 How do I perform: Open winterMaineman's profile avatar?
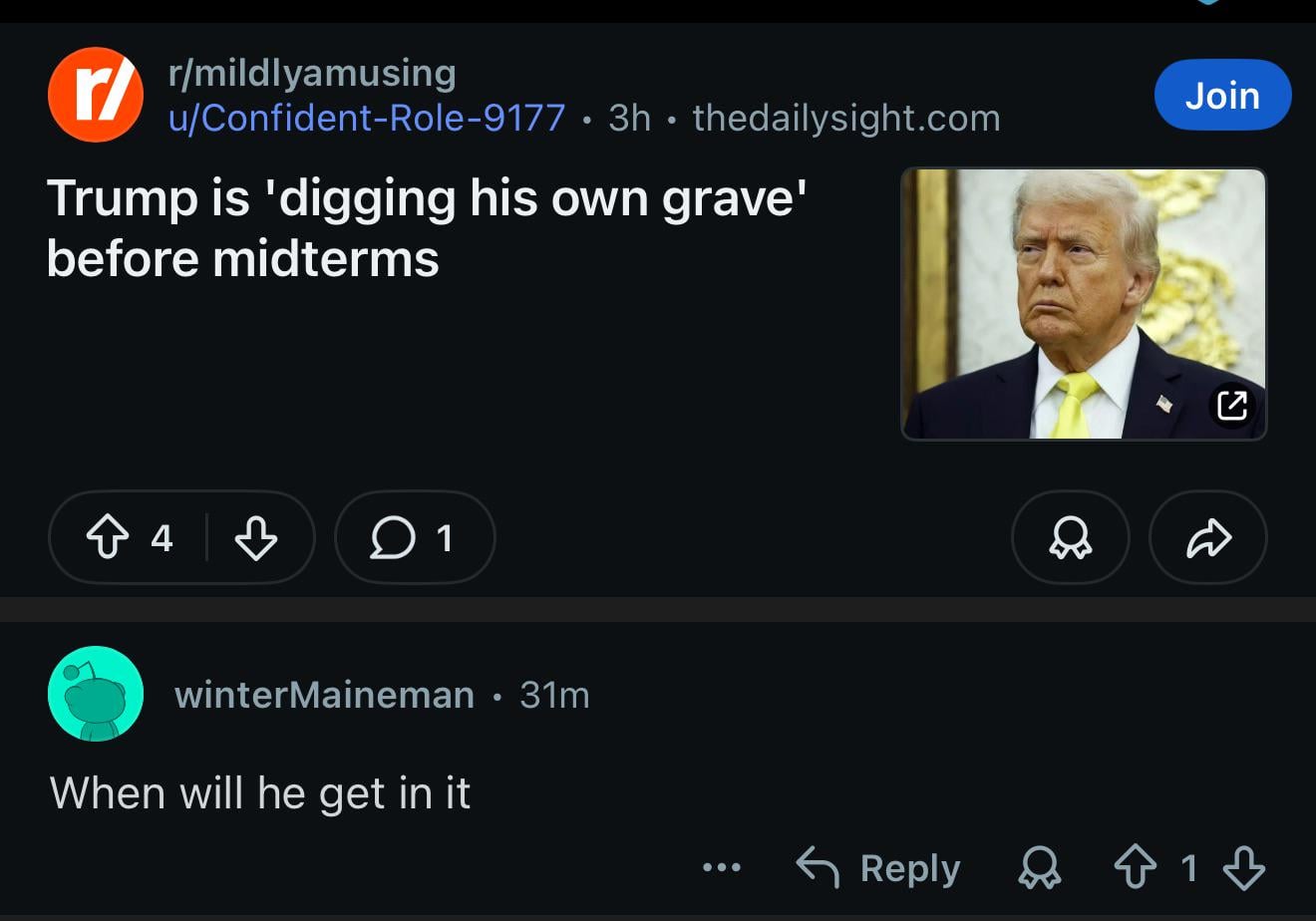click(x=96, y=694)
